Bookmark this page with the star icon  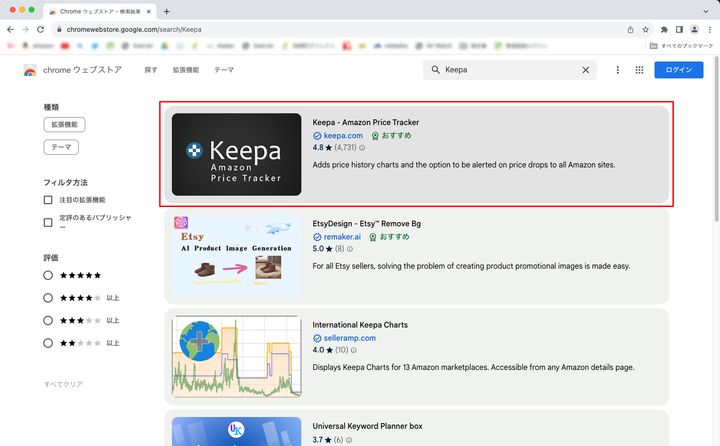(646, 29)
